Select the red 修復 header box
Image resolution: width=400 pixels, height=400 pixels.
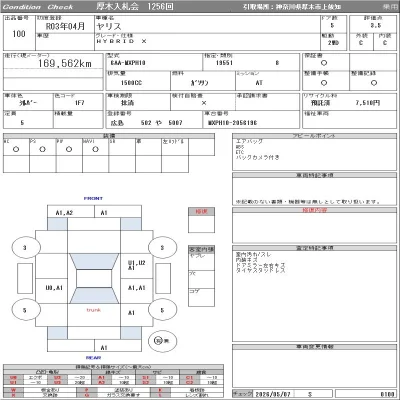coord(201,212)
